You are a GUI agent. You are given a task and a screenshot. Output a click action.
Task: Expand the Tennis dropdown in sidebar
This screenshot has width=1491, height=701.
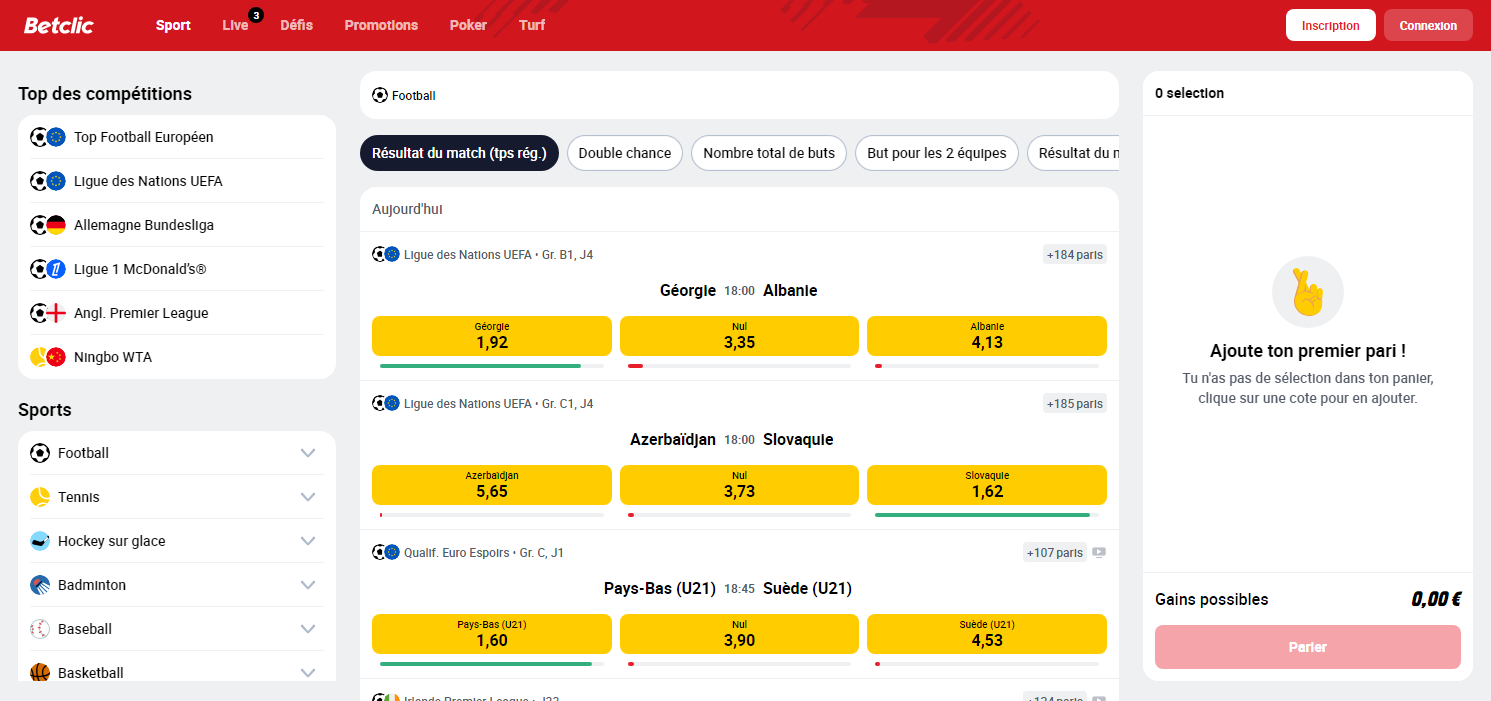click(310, 496)
